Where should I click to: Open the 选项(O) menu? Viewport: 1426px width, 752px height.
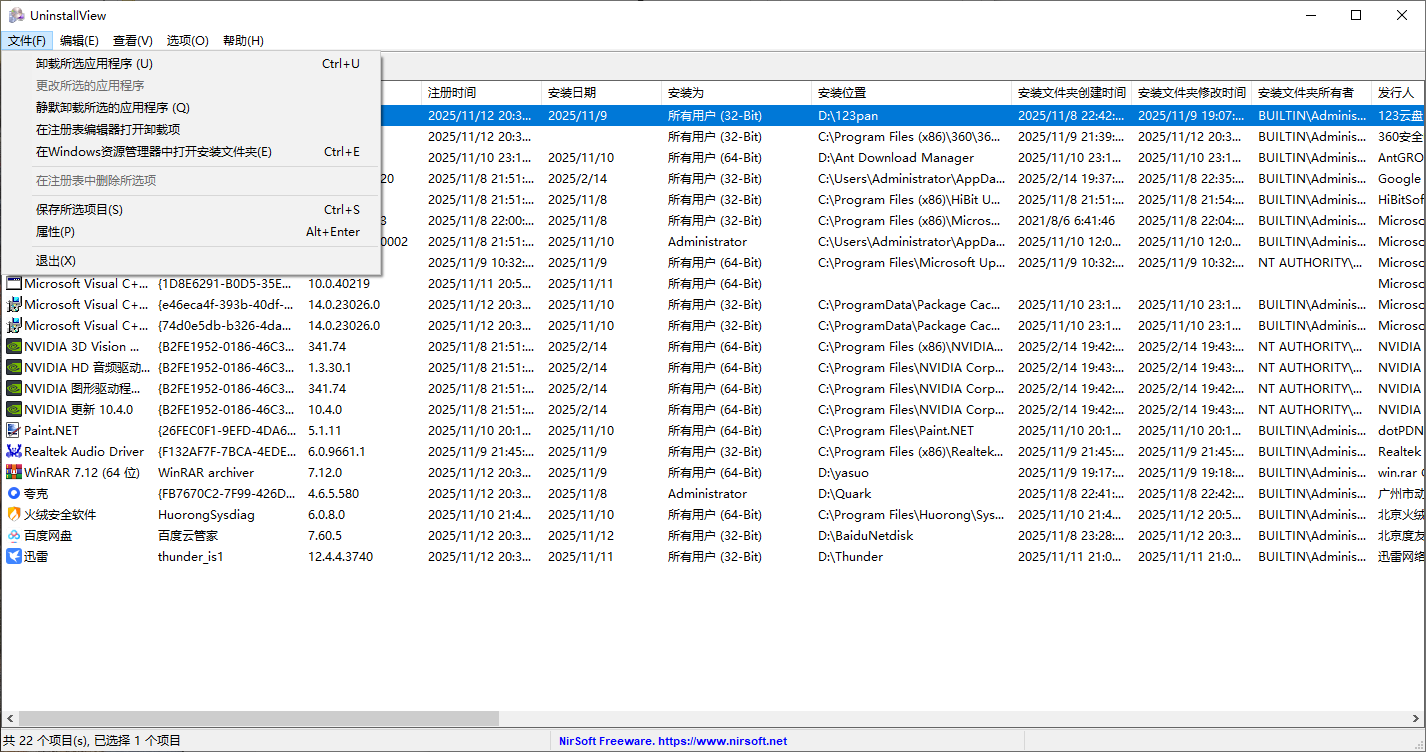187,40
